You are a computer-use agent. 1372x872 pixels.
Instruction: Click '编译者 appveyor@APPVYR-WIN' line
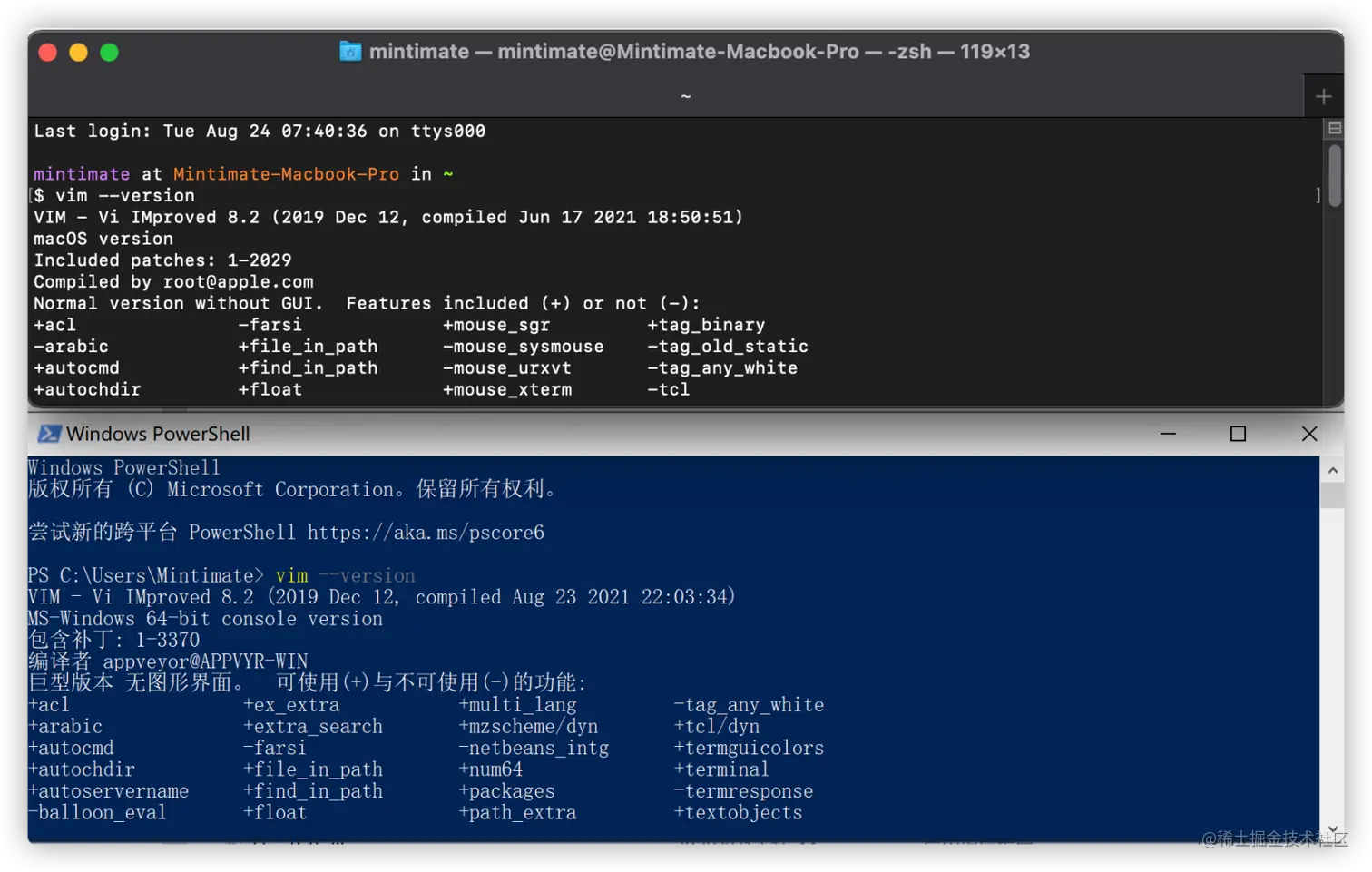pos(168,661)
